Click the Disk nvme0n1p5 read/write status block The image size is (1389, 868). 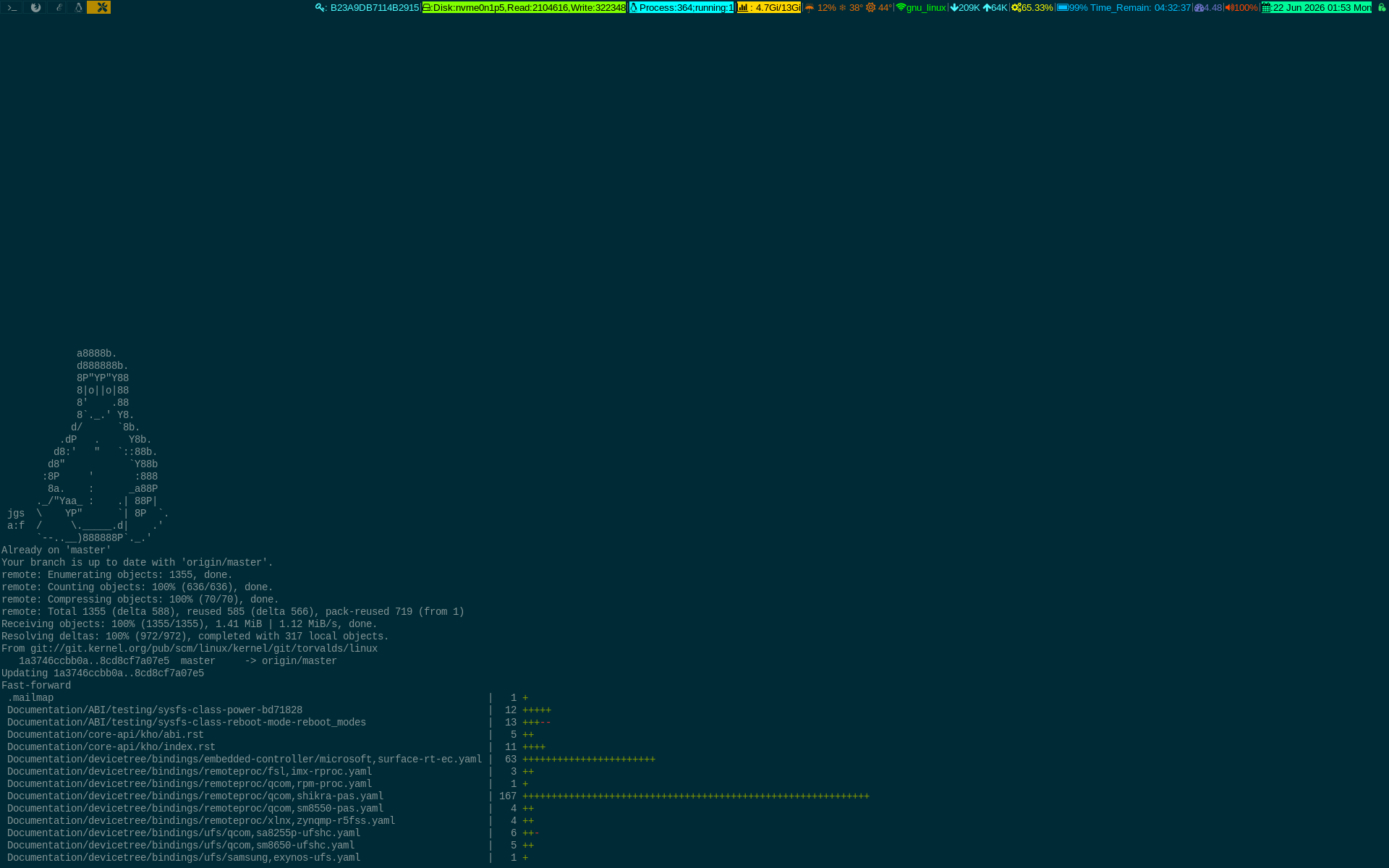pos(524,8)
